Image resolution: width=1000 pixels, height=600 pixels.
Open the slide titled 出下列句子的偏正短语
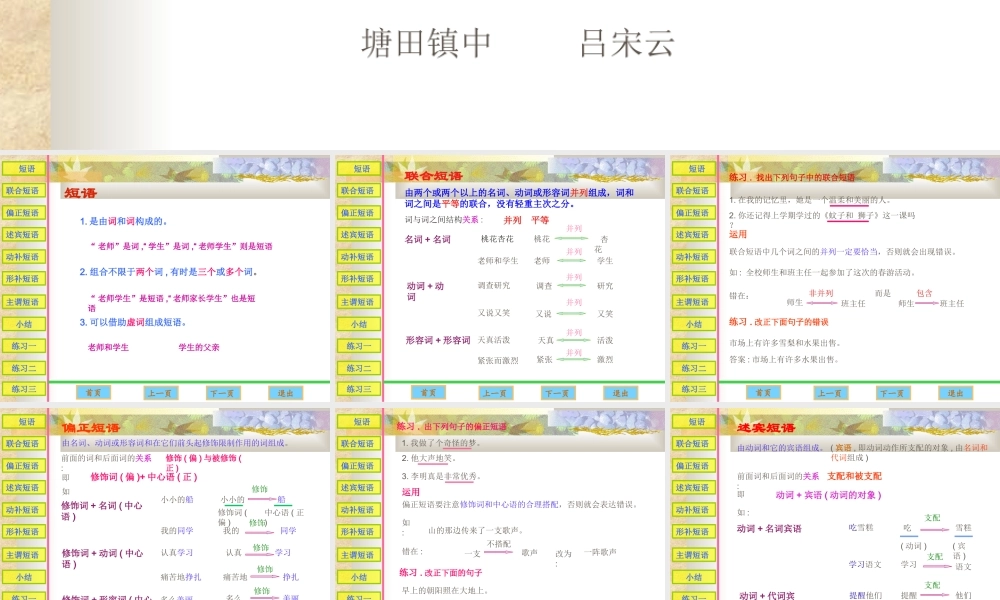coord(501,504)
